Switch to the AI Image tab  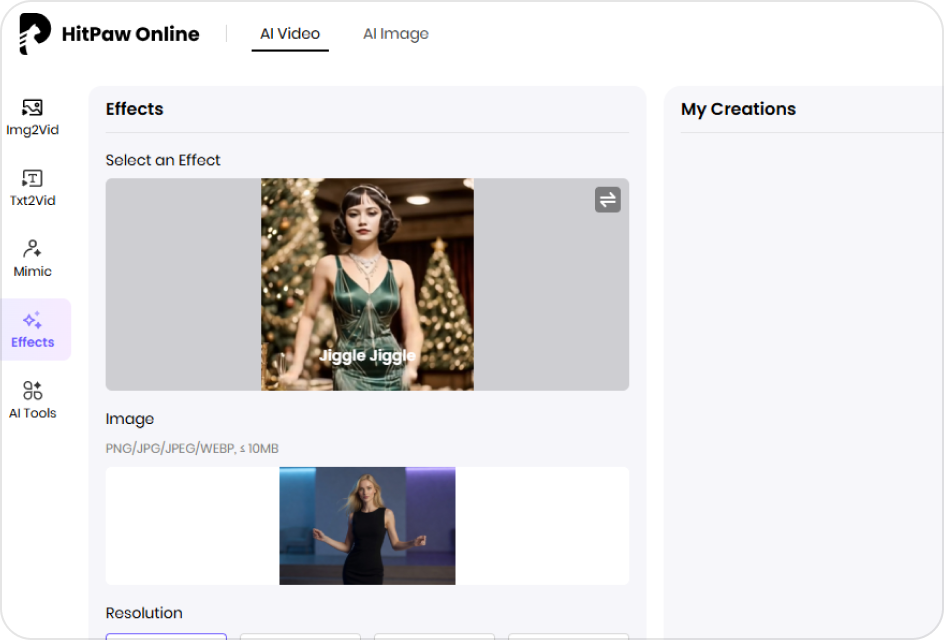click(395, 34)
